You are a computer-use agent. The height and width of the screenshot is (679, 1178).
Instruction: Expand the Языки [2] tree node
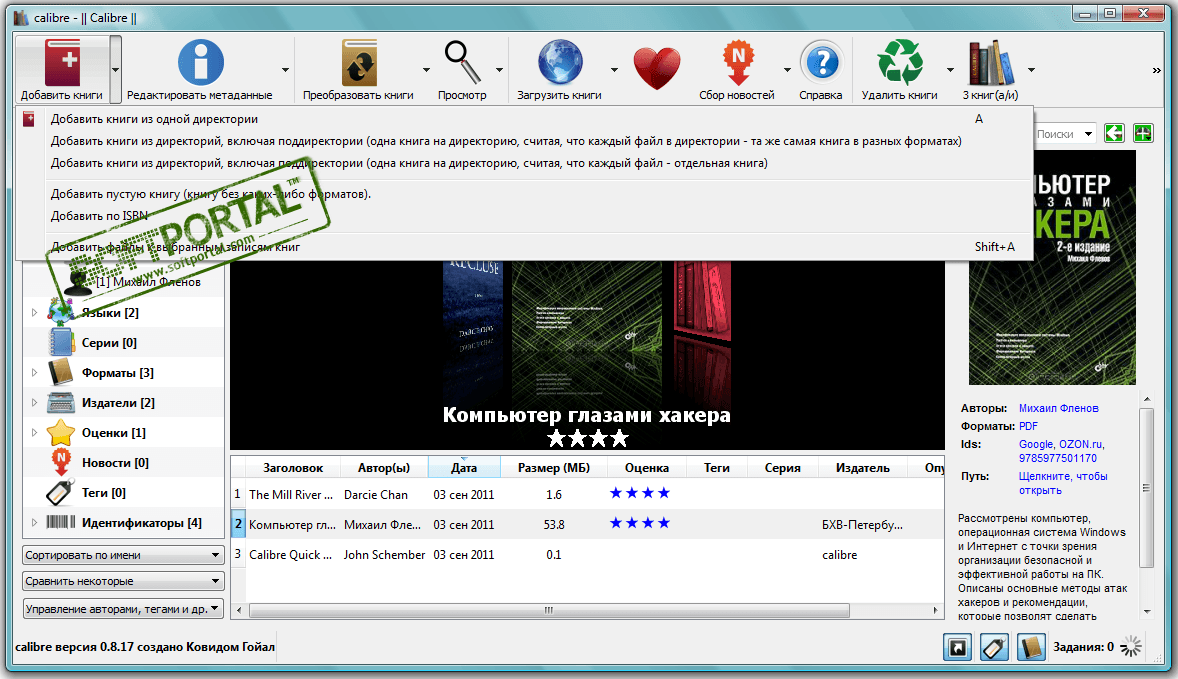pyautogui.click(x=34, y=312)
